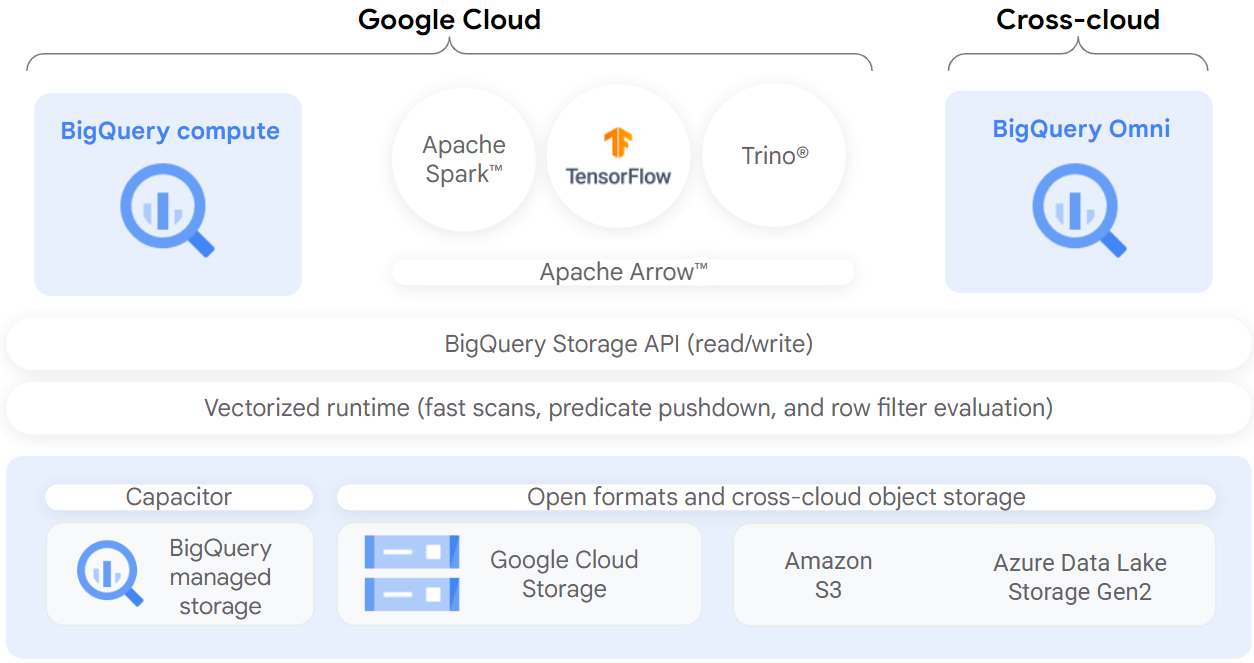
Task: Click the BigQuery Omni magnifier icon
Action: (x=1078, y=209)
